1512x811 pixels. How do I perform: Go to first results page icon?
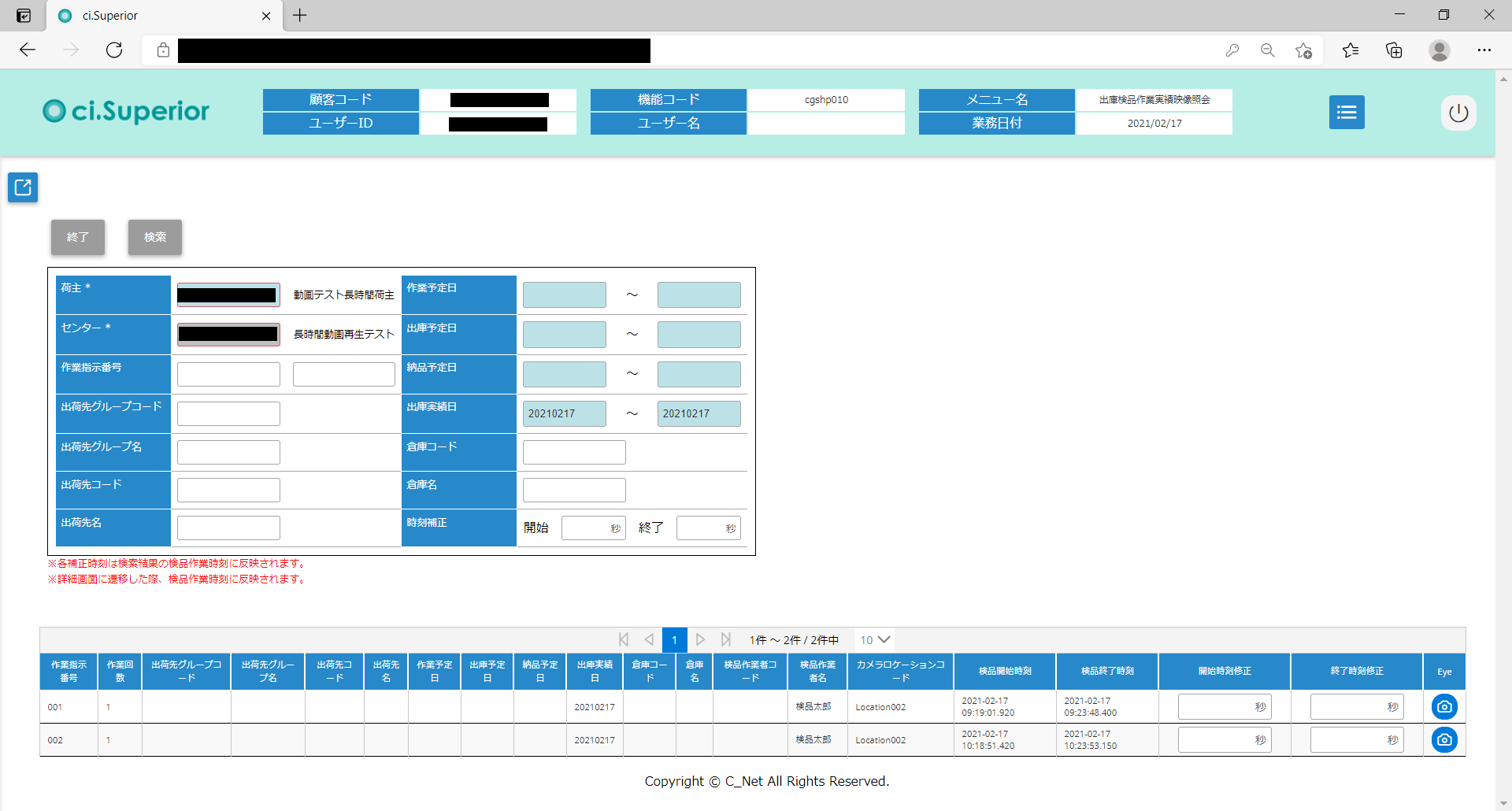[624, 640]
